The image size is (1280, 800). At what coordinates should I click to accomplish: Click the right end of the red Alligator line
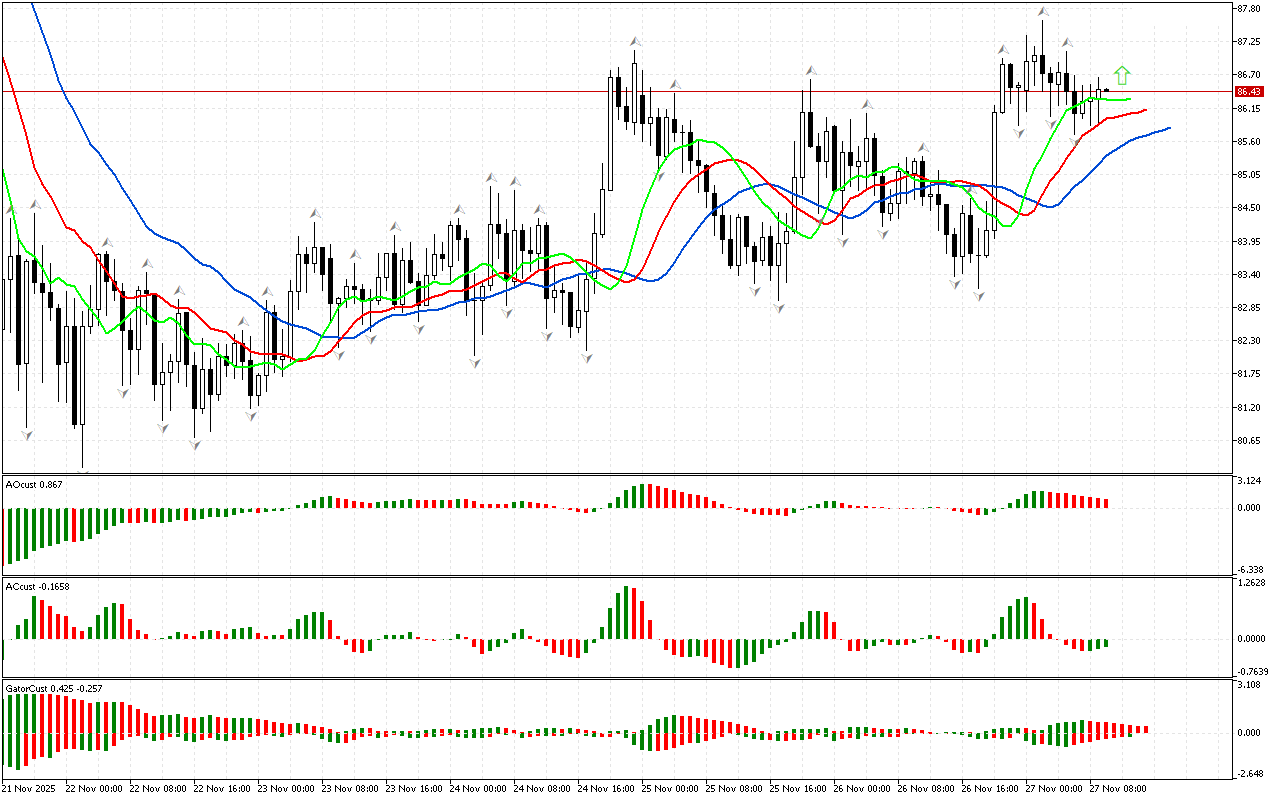tap(1144, 110)
